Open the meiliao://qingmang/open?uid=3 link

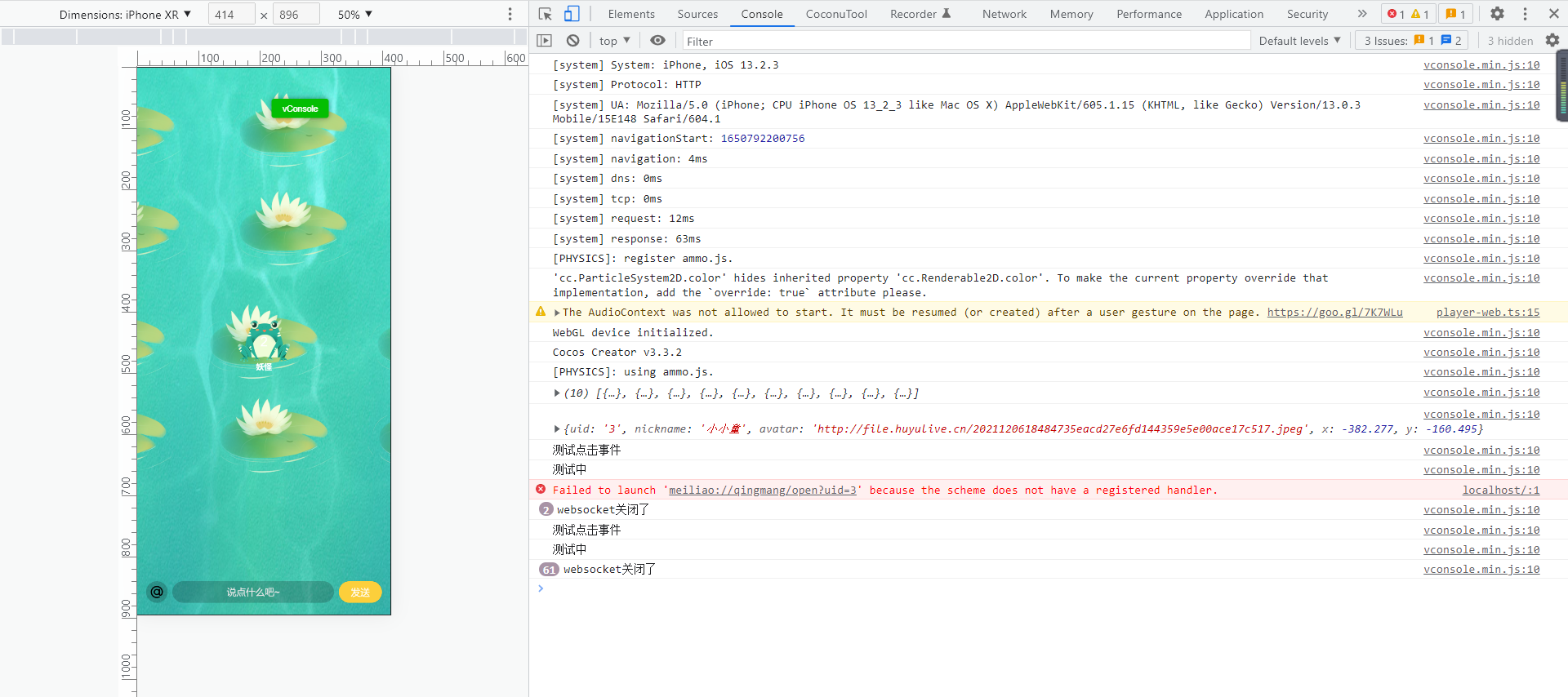(x=763, y=491)
